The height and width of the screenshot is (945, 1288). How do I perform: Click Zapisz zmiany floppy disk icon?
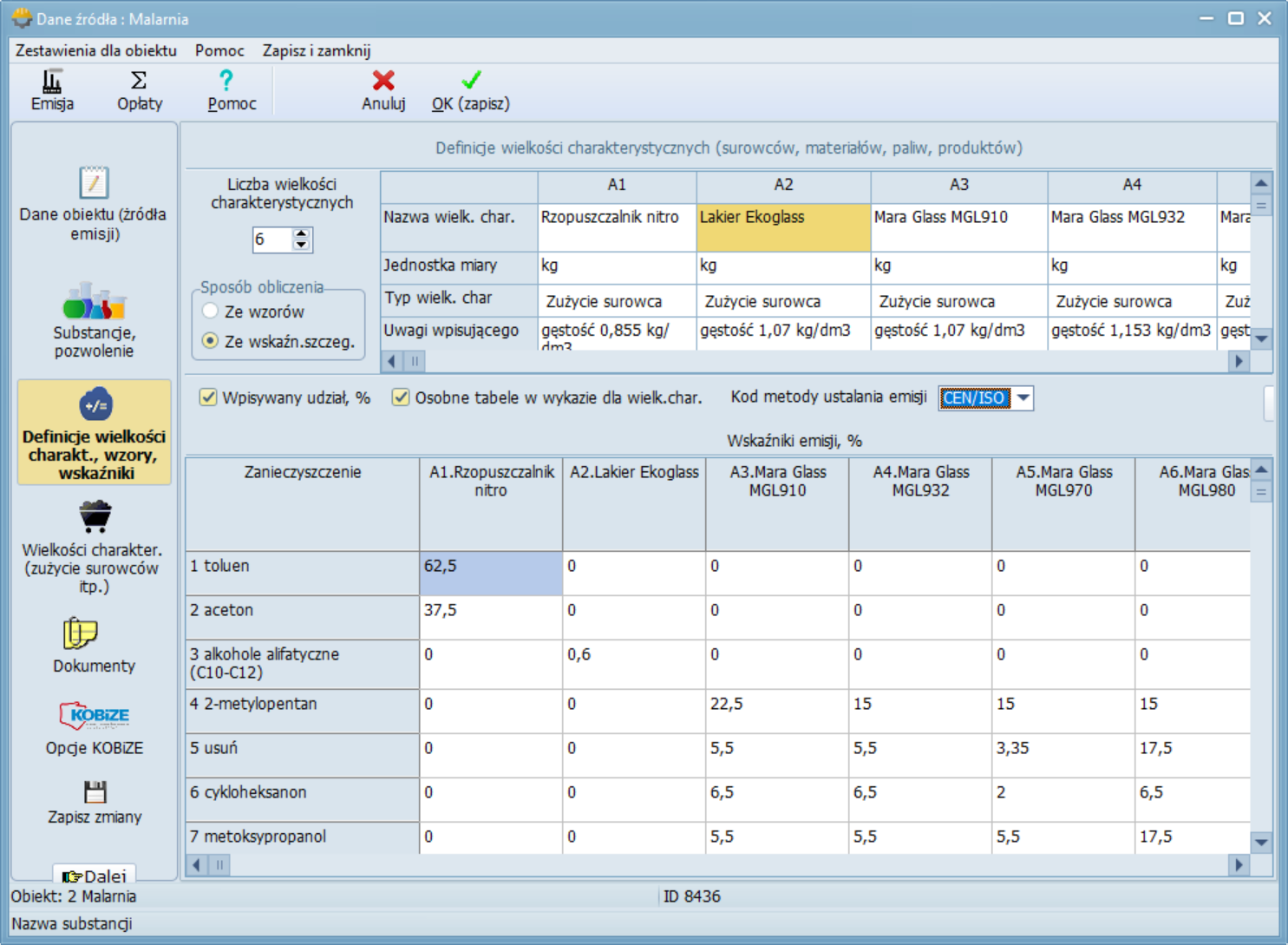coord(95,803)
